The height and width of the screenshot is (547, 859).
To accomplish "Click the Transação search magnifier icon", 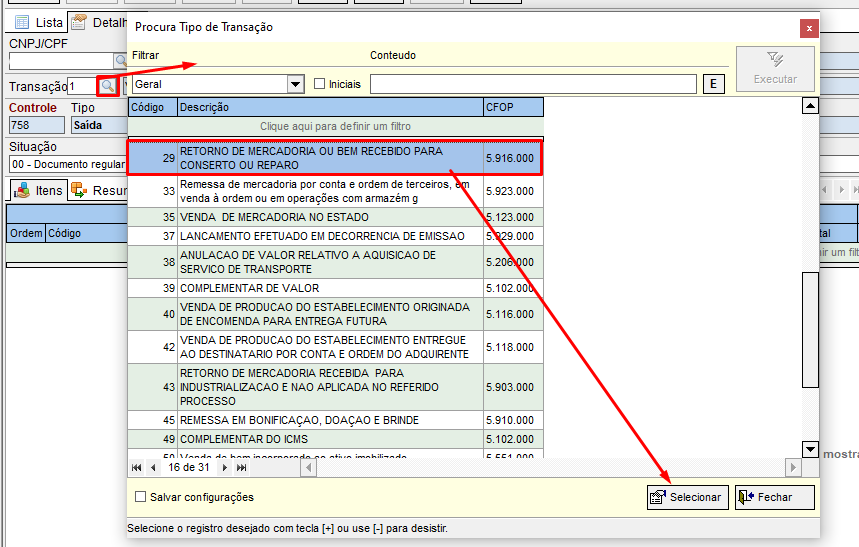I will tap(106, 87).
